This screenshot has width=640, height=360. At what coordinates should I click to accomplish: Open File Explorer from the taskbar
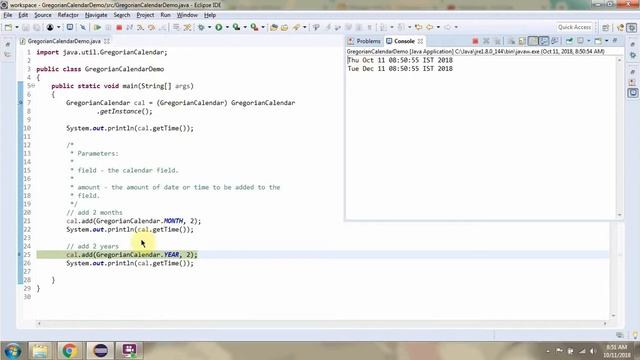pos(40,351)
